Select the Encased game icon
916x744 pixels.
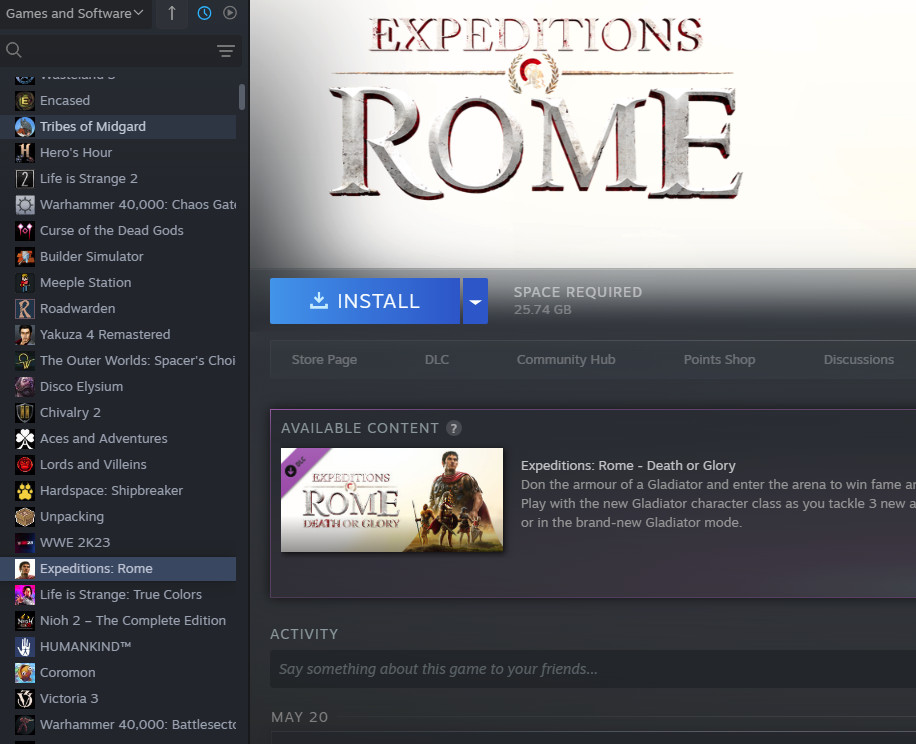(x=25, y=100)
